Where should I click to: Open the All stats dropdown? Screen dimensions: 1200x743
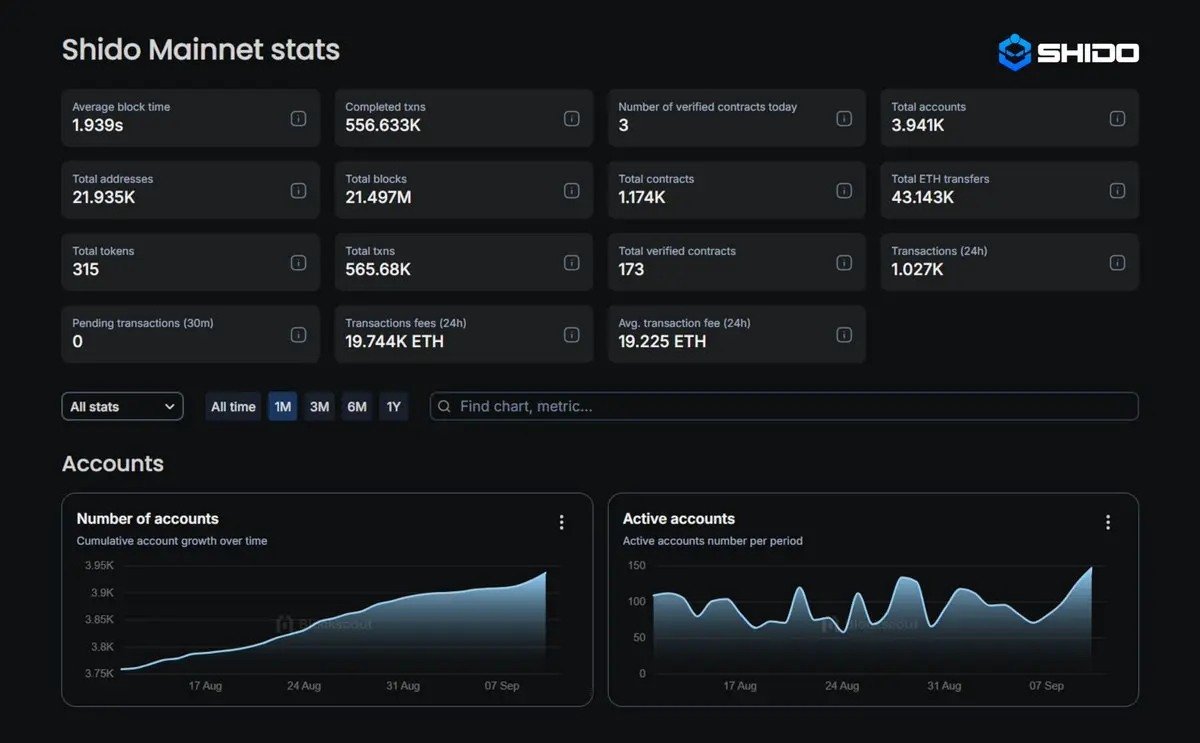[122, 406]
